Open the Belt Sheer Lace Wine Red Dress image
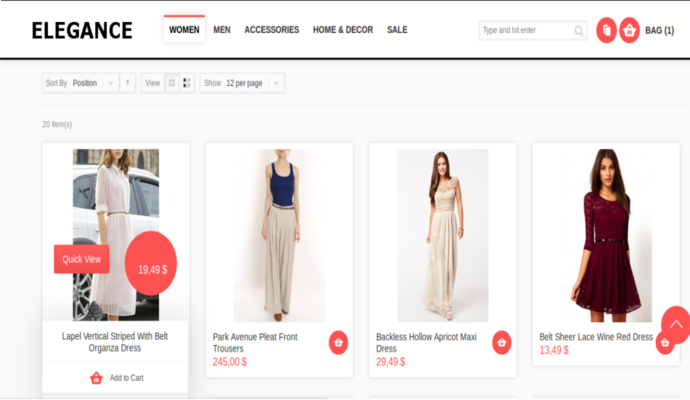 point(606,235)
